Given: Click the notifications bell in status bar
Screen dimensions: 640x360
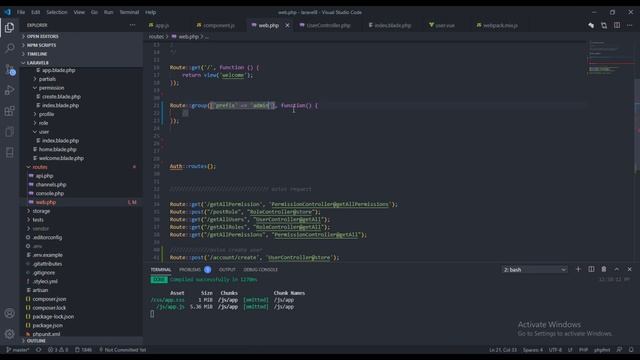Looking at the screenshot, I should click(x=631, y=350).
